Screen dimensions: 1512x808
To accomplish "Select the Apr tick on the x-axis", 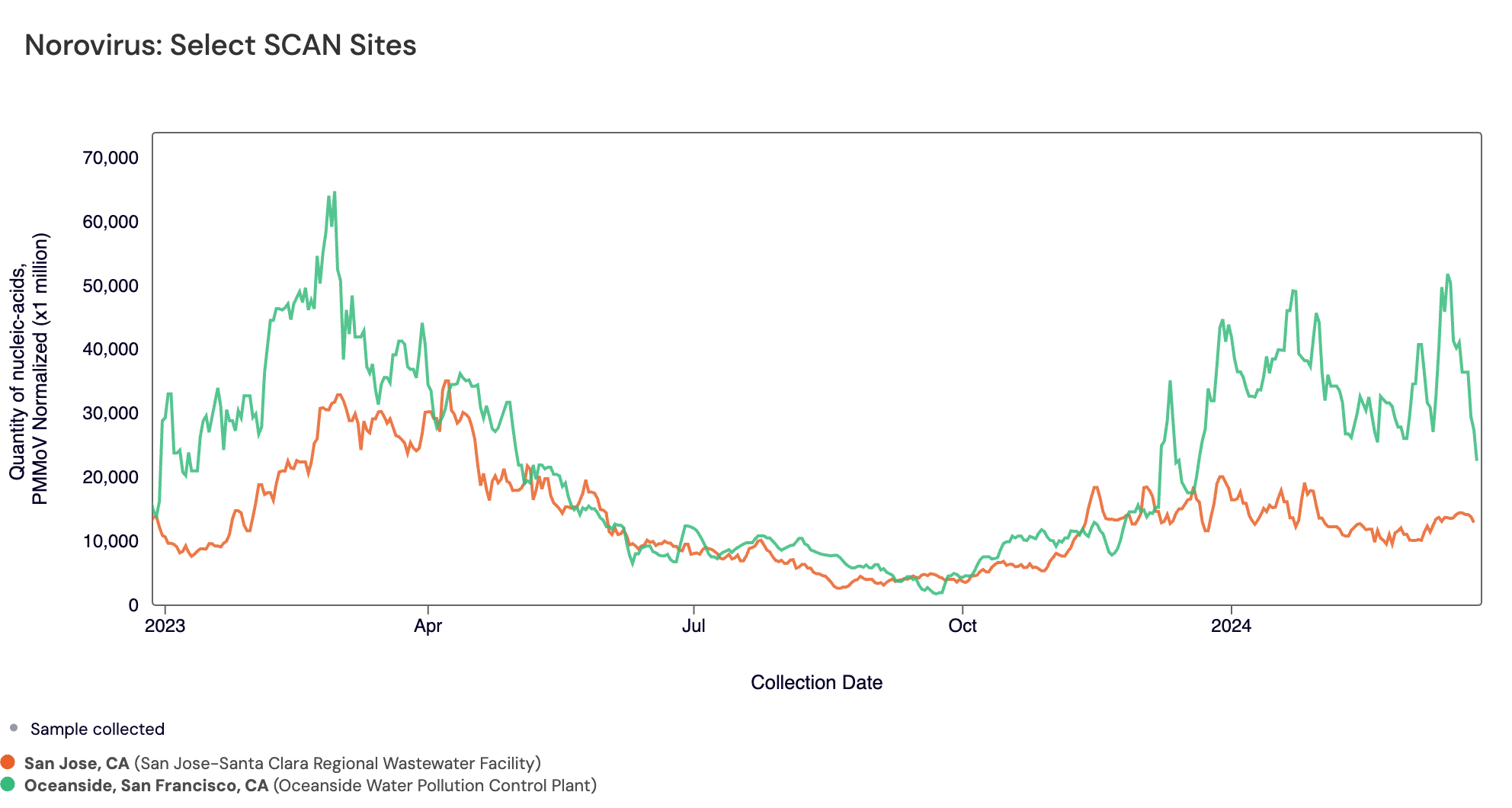I will 428,626.
